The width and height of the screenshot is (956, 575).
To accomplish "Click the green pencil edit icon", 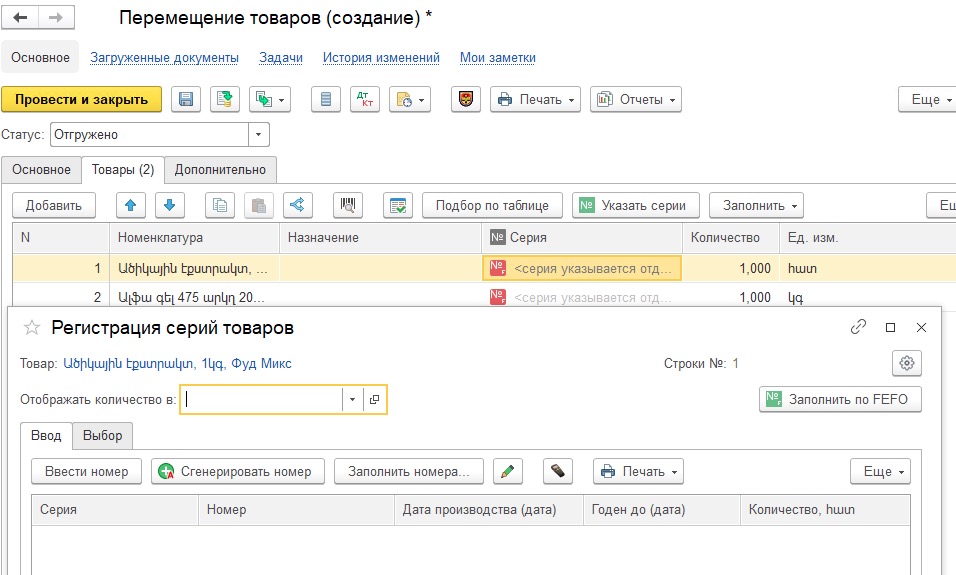I will 508,471.
